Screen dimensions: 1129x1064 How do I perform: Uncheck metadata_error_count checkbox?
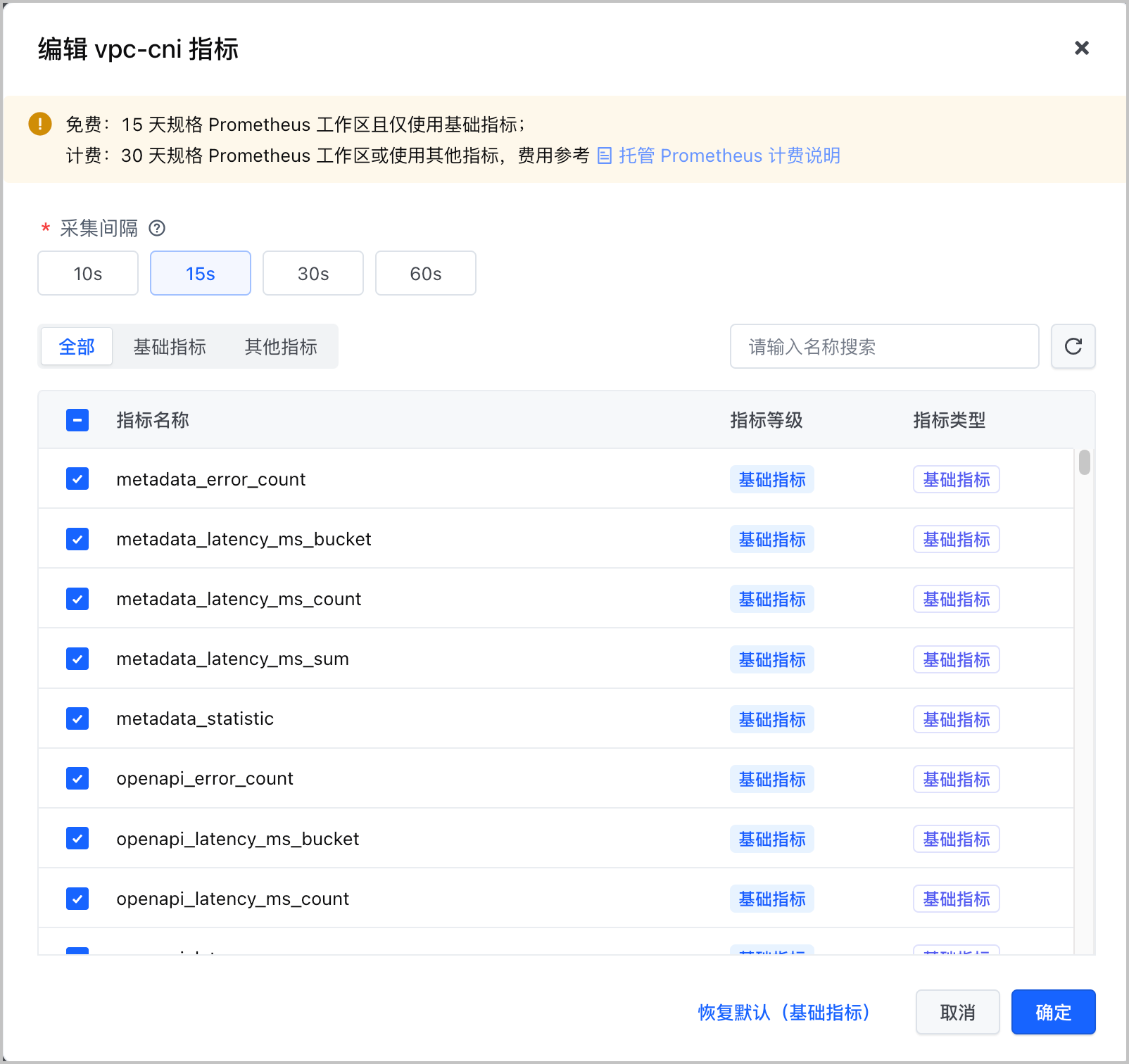coord(77,479)
